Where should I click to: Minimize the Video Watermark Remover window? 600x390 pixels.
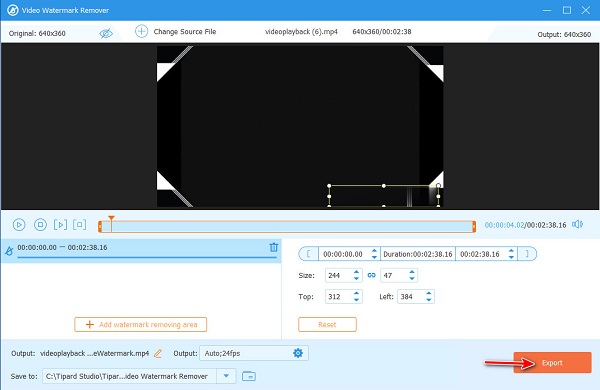pyautogui.click(x=547, y=10)
